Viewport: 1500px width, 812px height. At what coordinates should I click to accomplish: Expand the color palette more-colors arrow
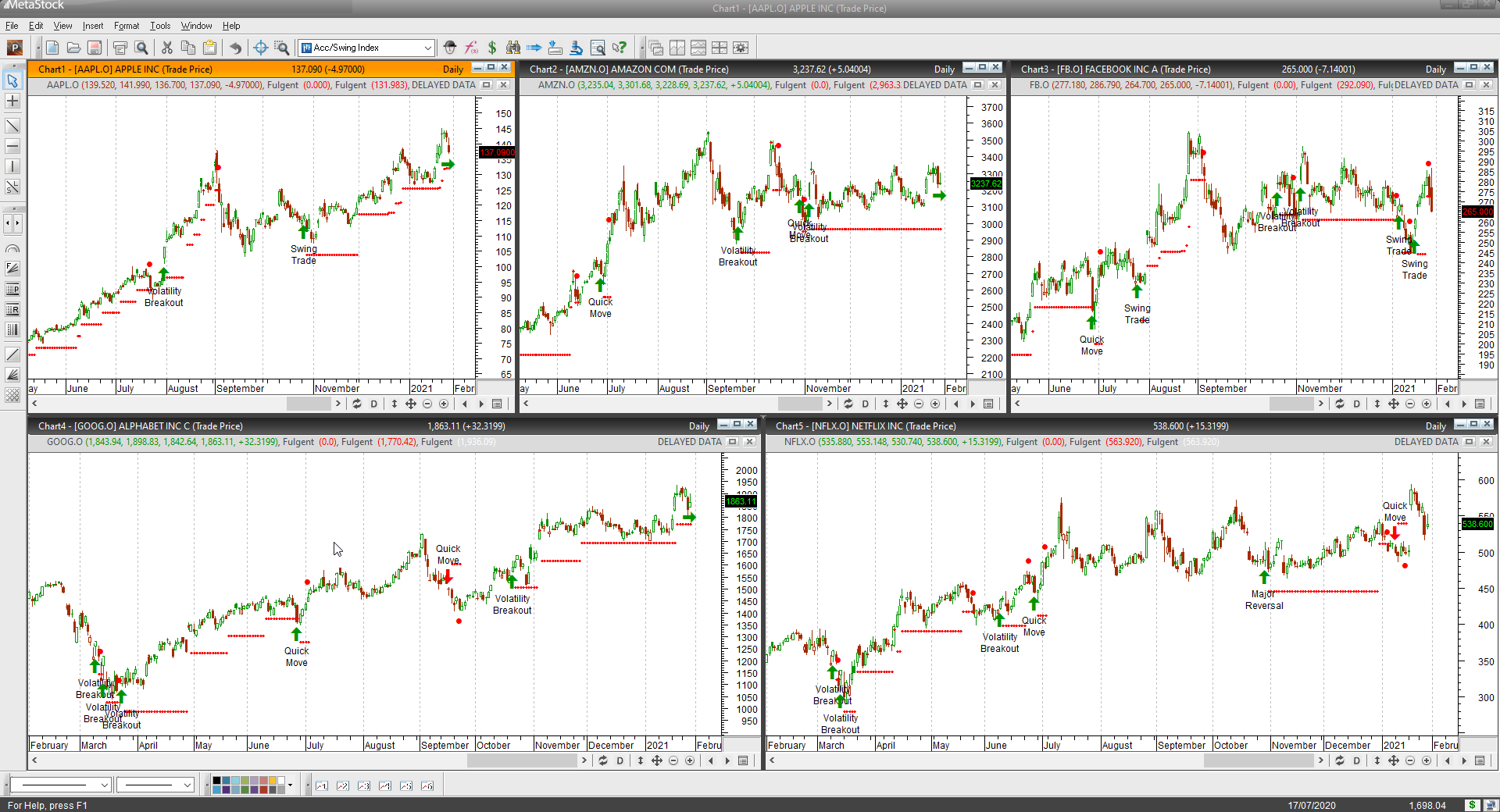click(291, 785)
